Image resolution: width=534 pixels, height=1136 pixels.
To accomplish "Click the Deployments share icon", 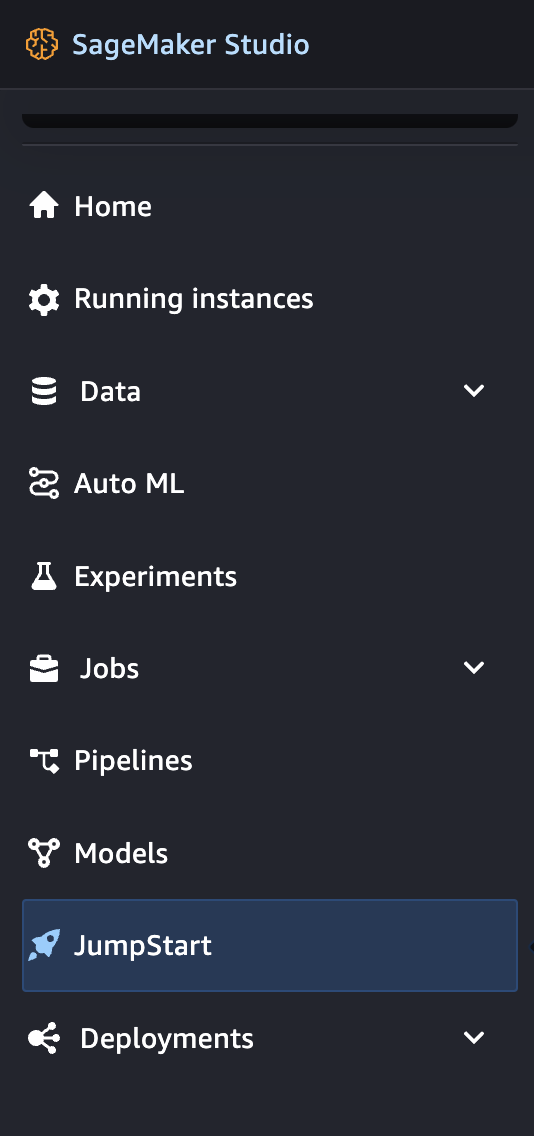I will click(x=43, y=1038).
